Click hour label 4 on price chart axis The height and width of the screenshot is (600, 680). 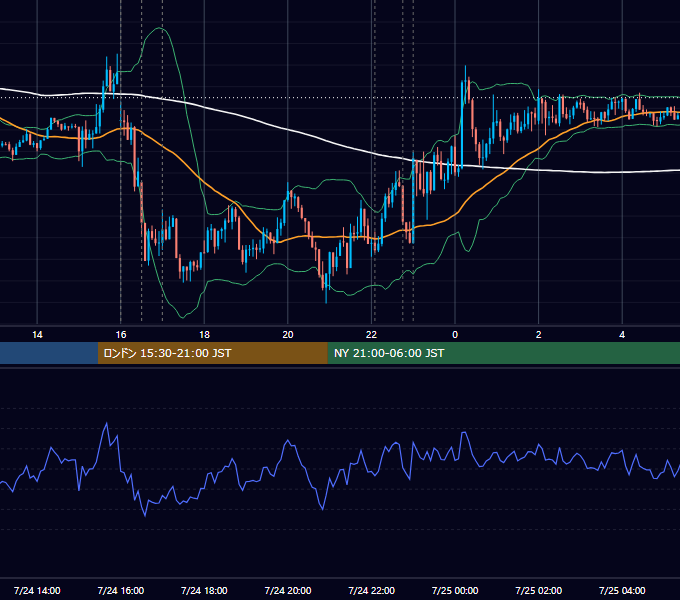point(622,335)
